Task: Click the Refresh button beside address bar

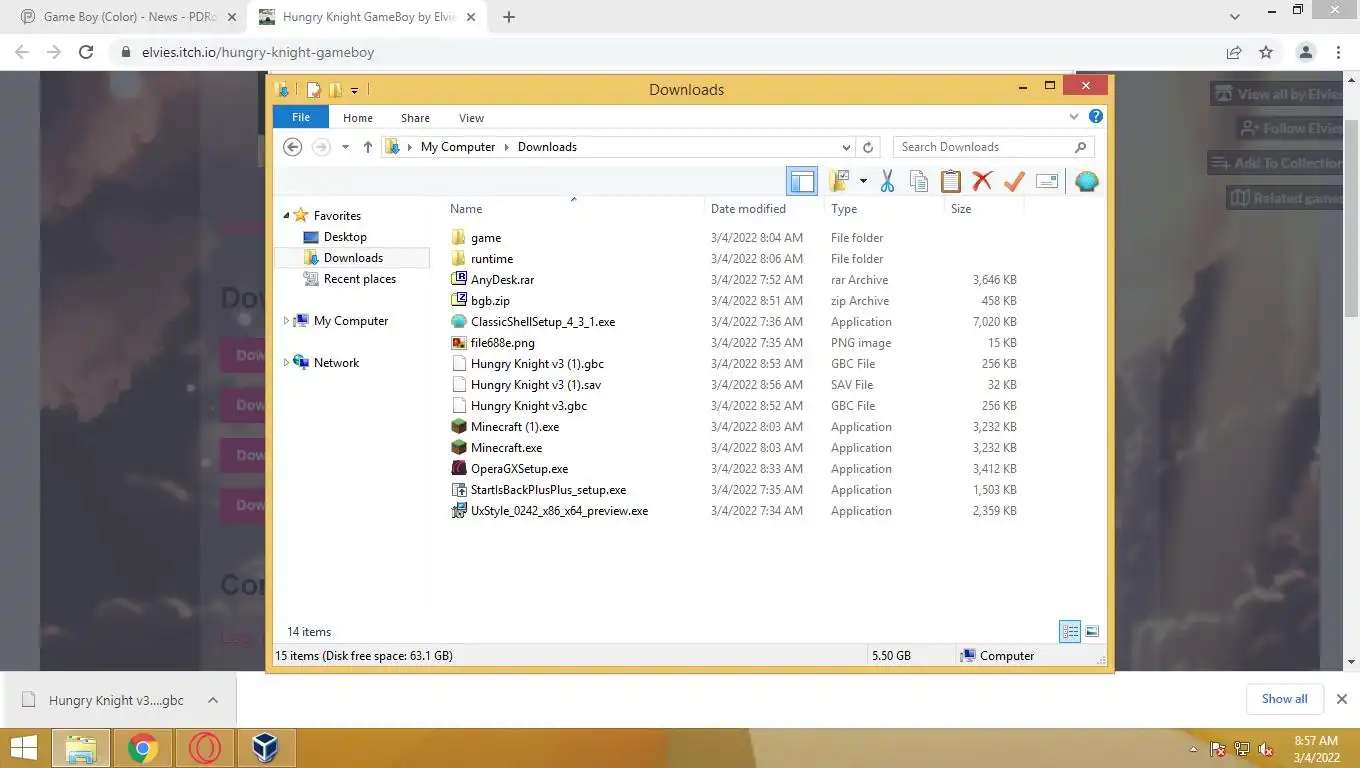Action: tap(868, 147)
